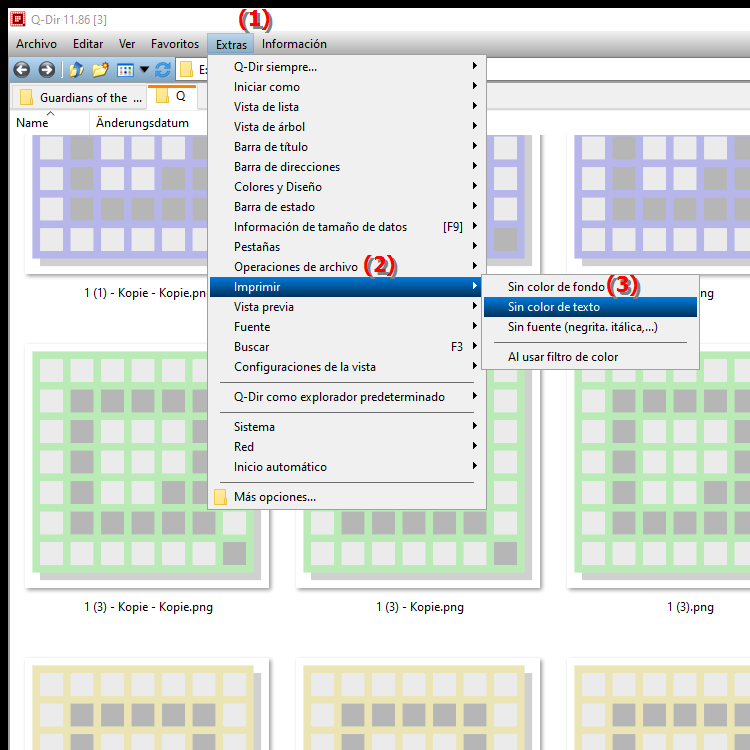Click file name 1 (3) - Kopie.png

point(420,607)
